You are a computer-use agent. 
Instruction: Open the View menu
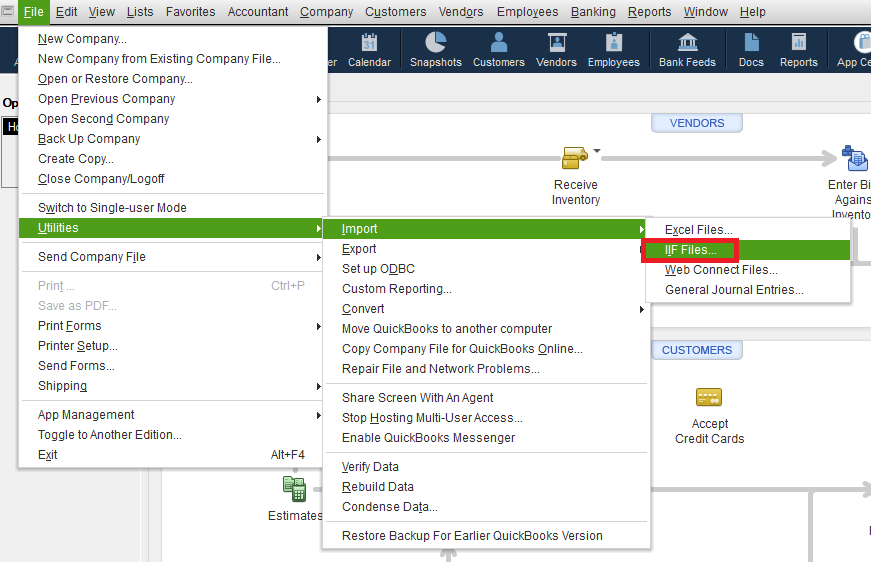[102, 12]
